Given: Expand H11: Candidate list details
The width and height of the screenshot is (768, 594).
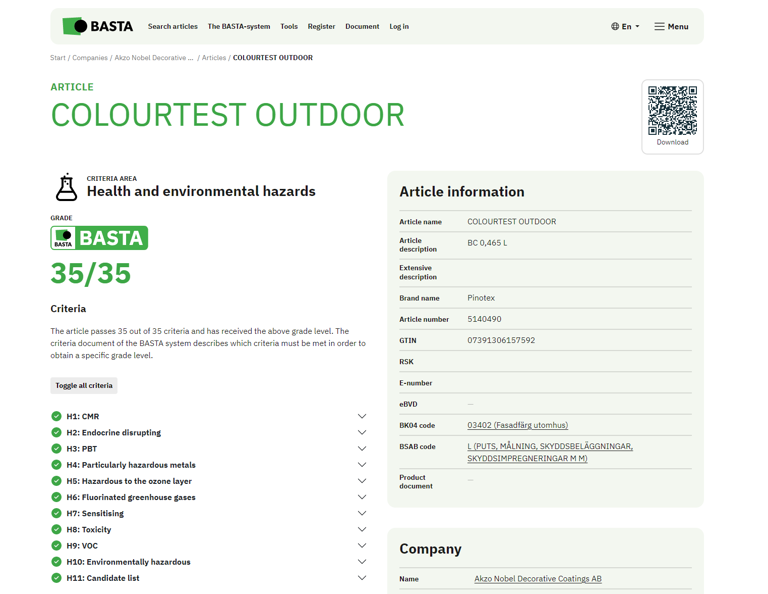Looking at the screenshot, I should (361, 578).
